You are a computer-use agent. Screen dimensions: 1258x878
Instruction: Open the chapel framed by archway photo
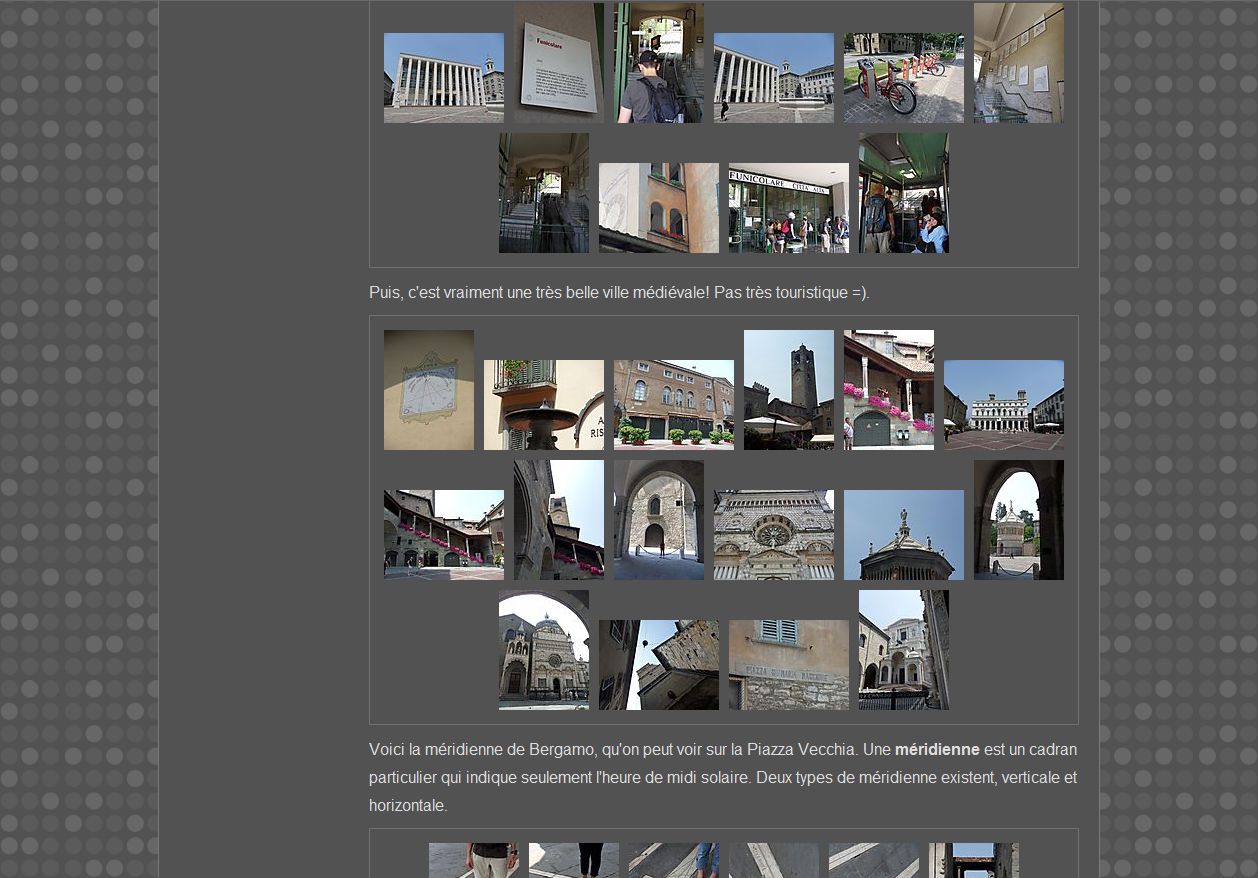click(x=543, y=650)
